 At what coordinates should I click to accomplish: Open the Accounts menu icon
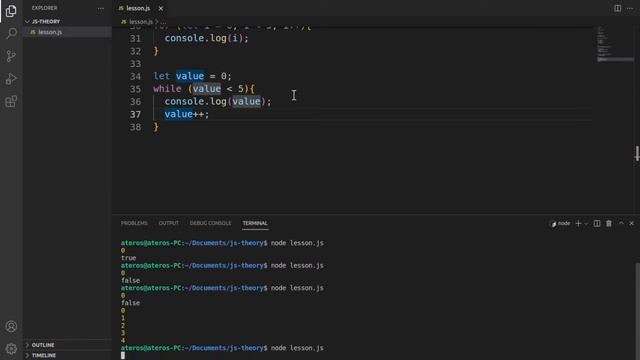(11, 326)
